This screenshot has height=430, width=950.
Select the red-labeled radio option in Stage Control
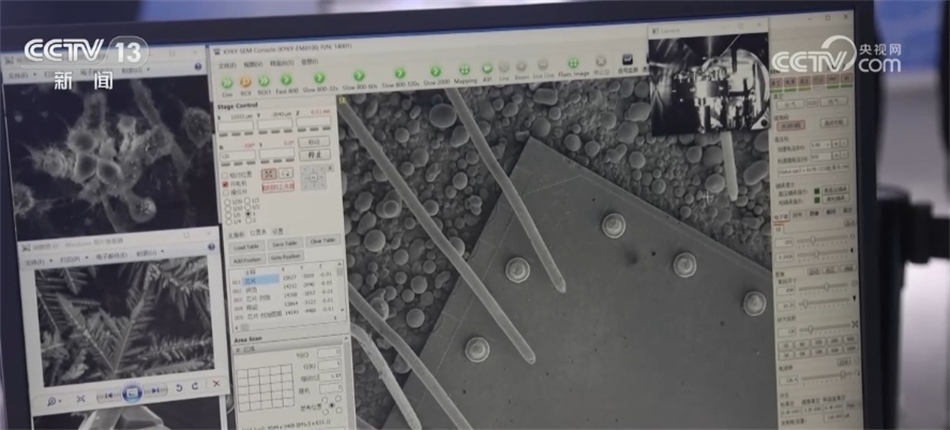point(225,184)
